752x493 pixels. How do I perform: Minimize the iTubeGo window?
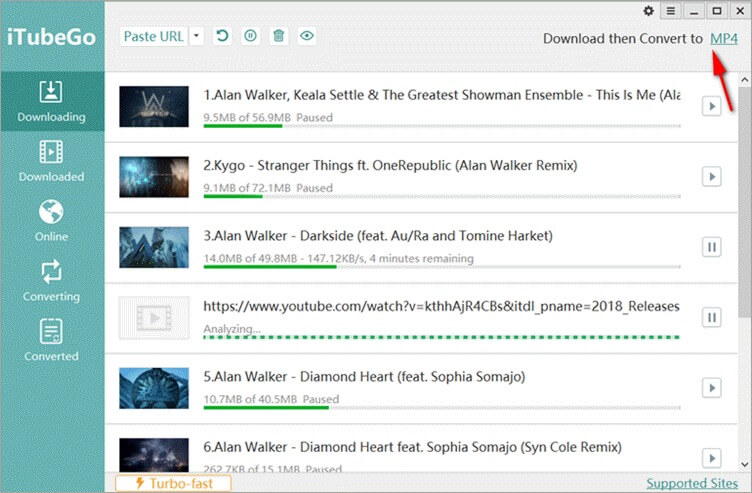point(693,11)
